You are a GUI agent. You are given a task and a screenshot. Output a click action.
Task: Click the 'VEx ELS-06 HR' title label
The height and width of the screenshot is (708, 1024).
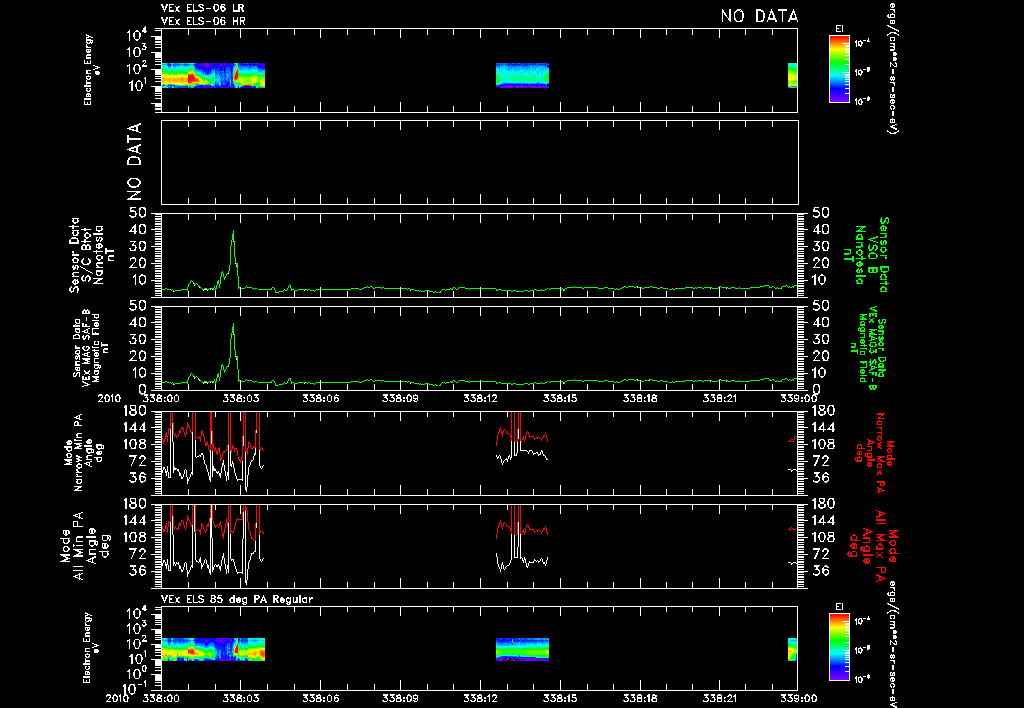tap(203, 21)
